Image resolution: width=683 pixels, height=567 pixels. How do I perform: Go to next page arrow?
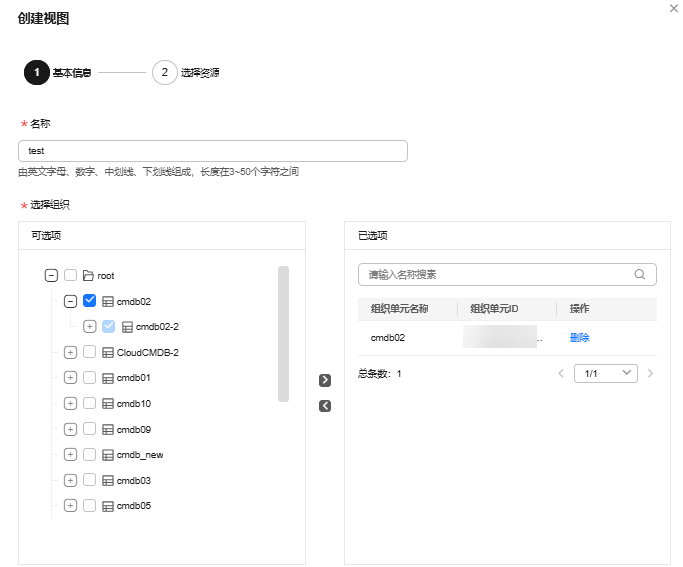point(651,373)
